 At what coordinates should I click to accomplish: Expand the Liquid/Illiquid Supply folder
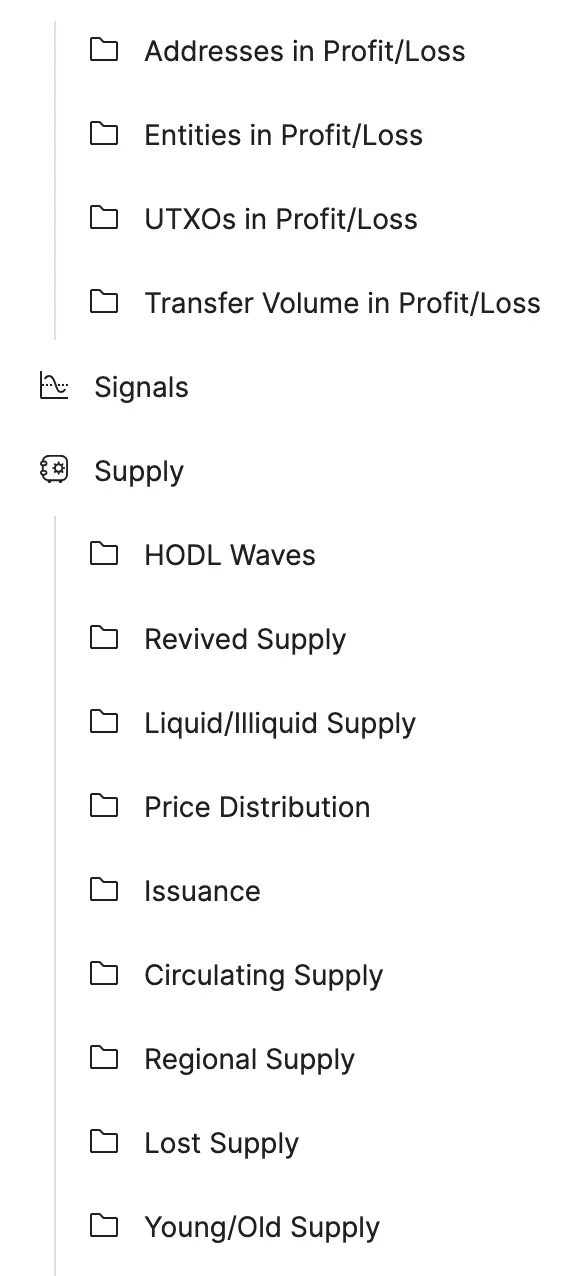(280, 723)
